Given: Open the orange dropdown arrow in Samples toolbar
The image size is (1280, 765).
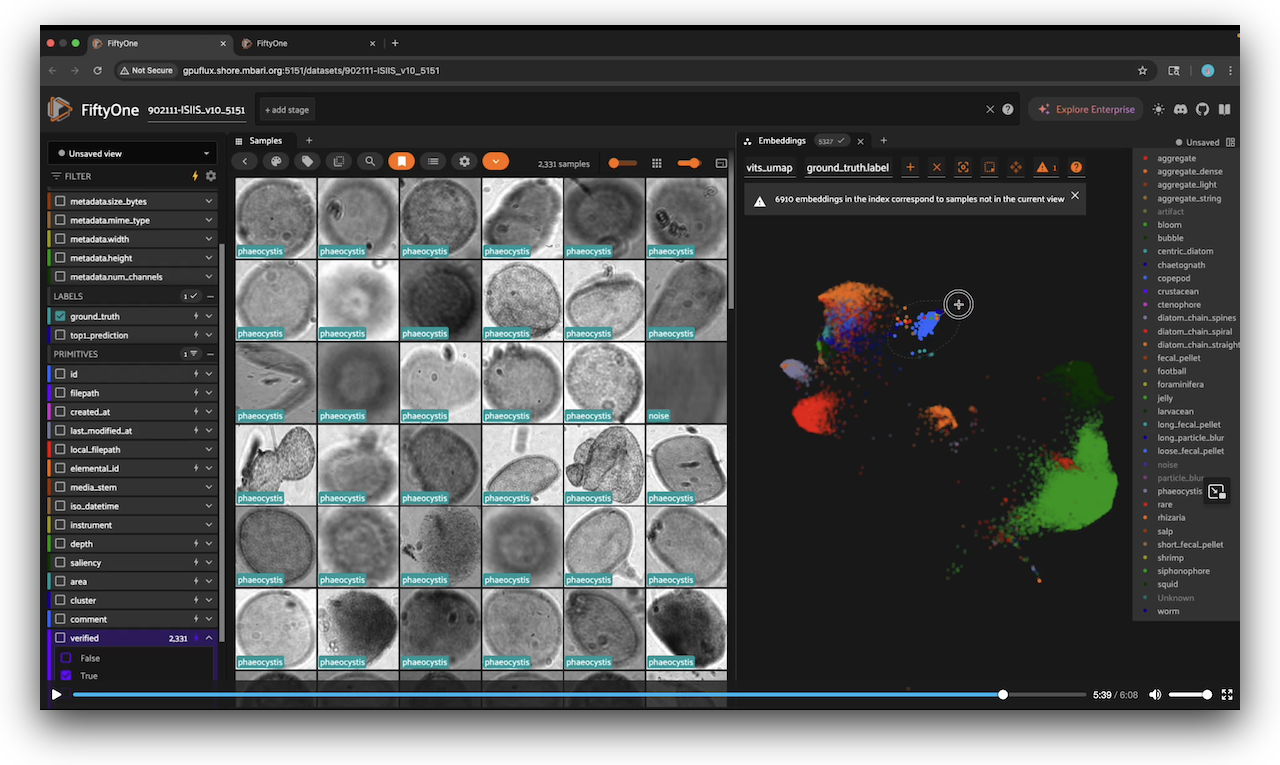Looking at the screenshot, I should (495, 161).
